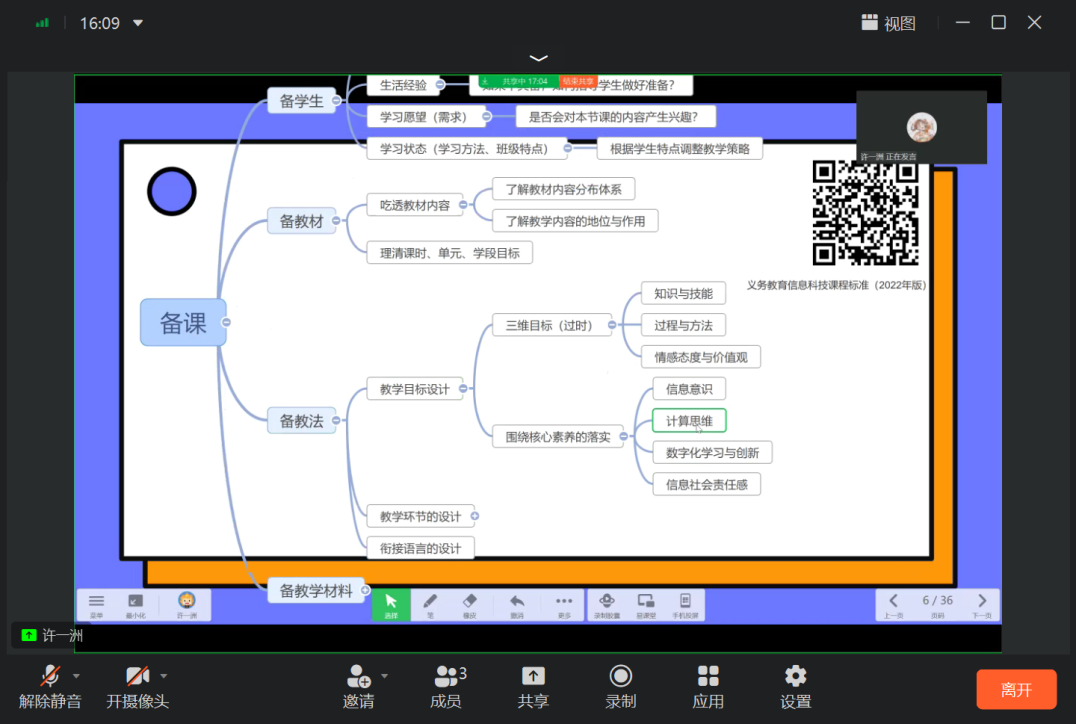The image size is (1076, 724).
Task: Go to the next slide page
Action: [982, 603]
